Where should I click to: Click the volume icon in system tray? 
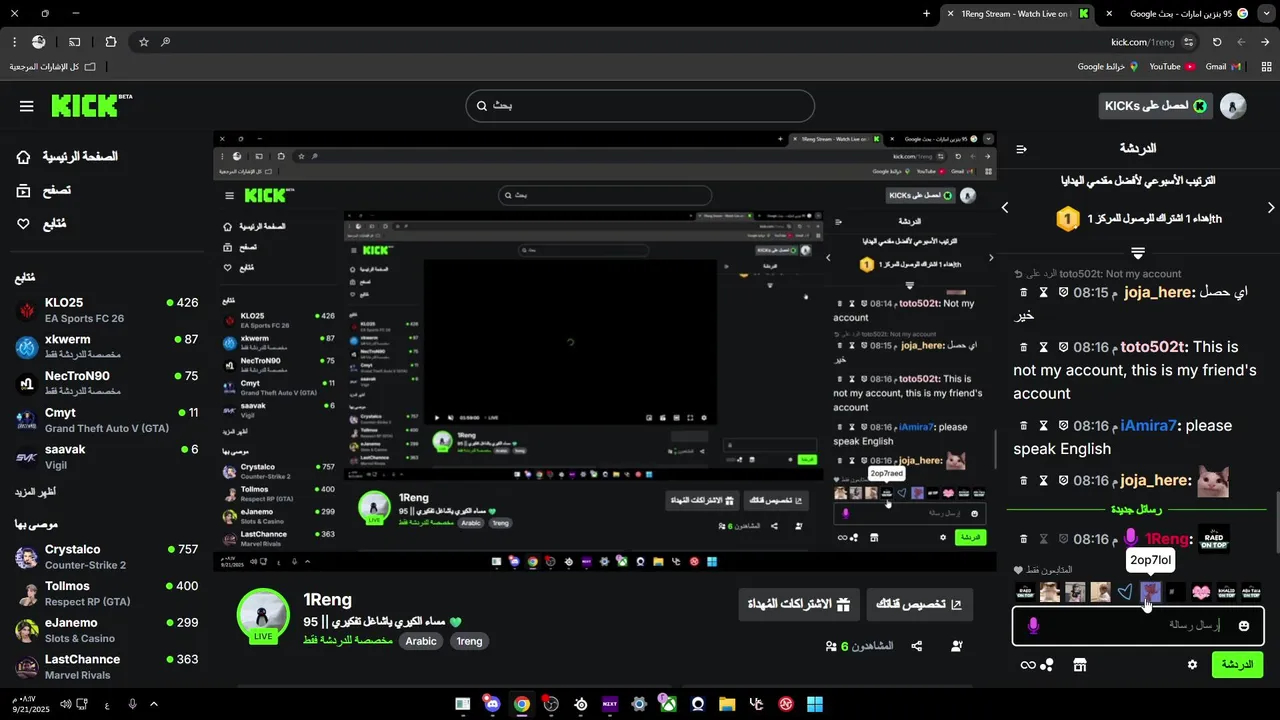pyautogui.click(x=66, y=704)
